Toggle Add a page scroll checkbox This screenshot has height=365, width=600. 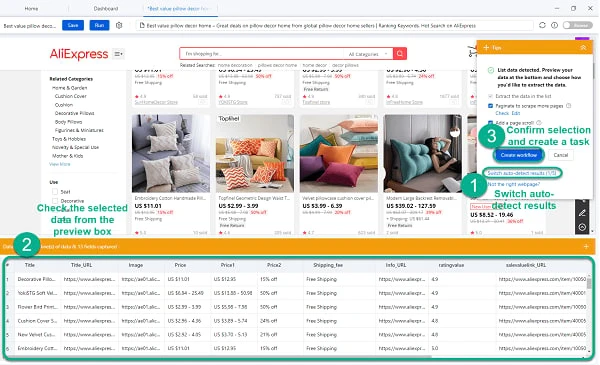pyautogui.click(x=491, y=123)
